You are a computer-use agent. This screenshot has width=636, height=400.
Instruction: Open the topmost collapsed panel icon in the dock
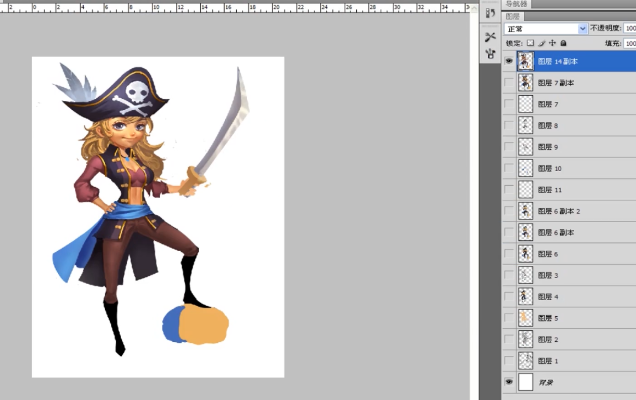[490, 13]
